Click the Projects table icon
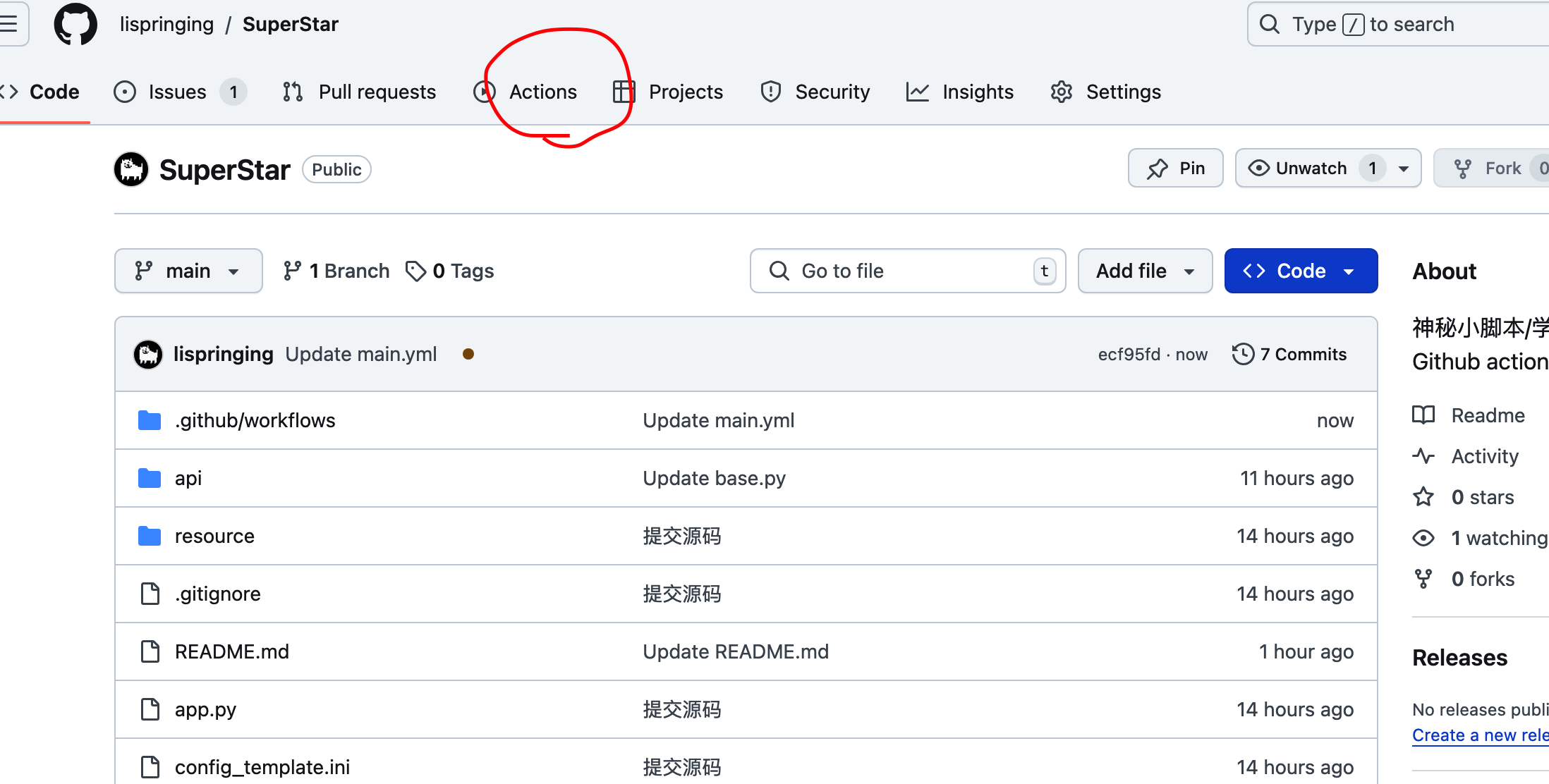The height and width of the screenshot is (784, 1549). point(624,92)
